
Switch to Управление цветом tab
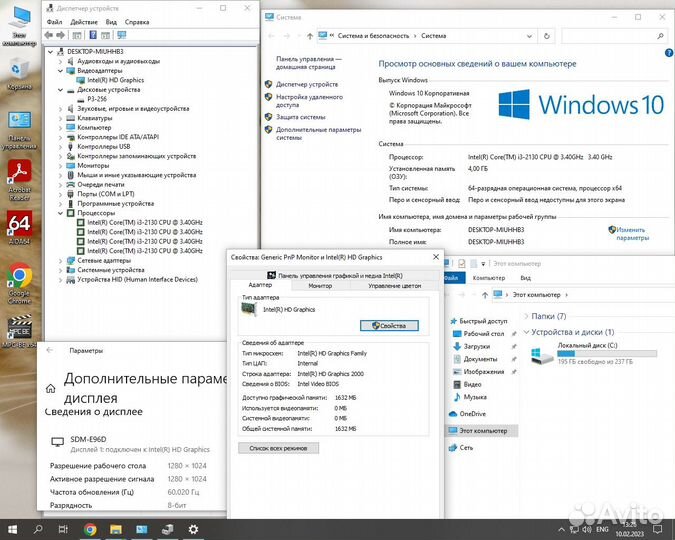pos(394,286)
